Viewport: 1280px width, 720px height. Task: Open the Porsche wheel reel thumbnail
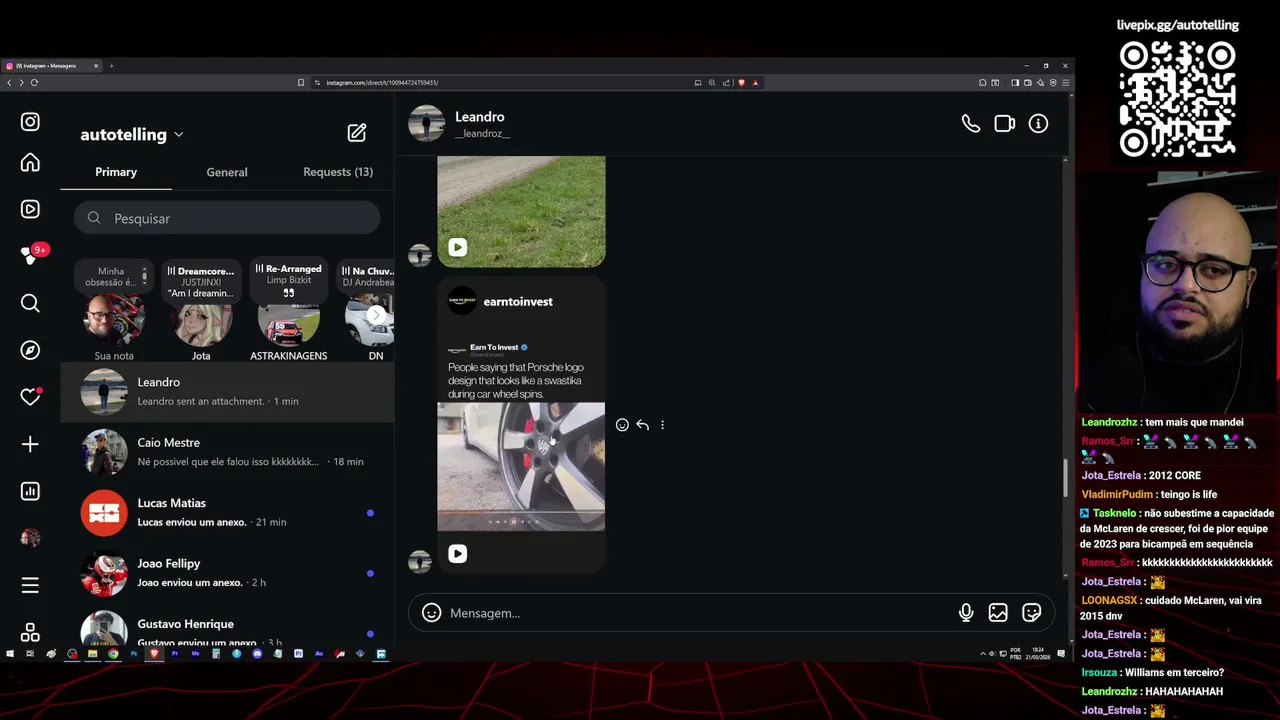pos(521,466)
